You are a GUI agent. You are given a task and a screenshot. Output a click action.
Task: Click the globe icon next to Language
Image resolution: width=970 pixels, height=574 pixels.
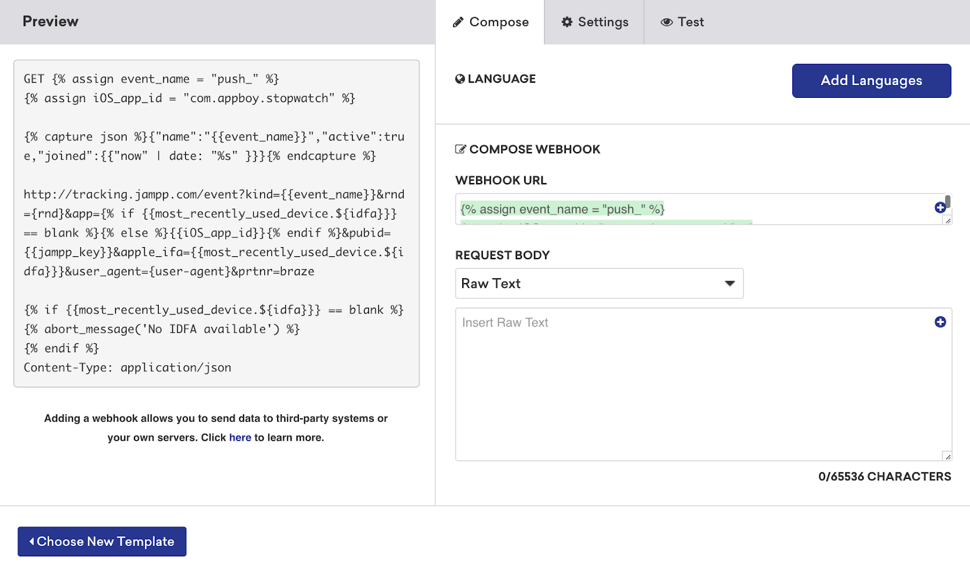[x=460, y=79]
